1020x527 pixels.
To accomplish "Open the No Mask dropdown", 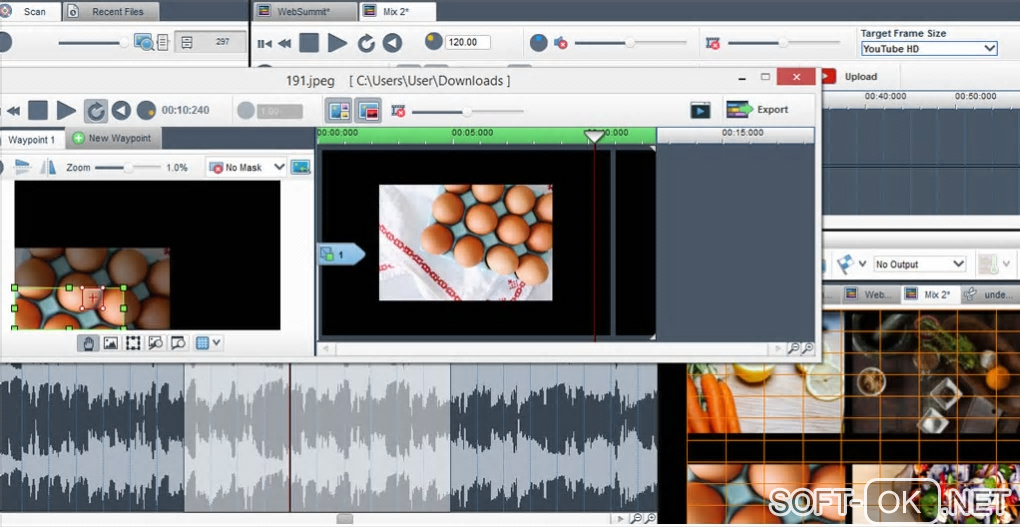I will pos(247,167).
